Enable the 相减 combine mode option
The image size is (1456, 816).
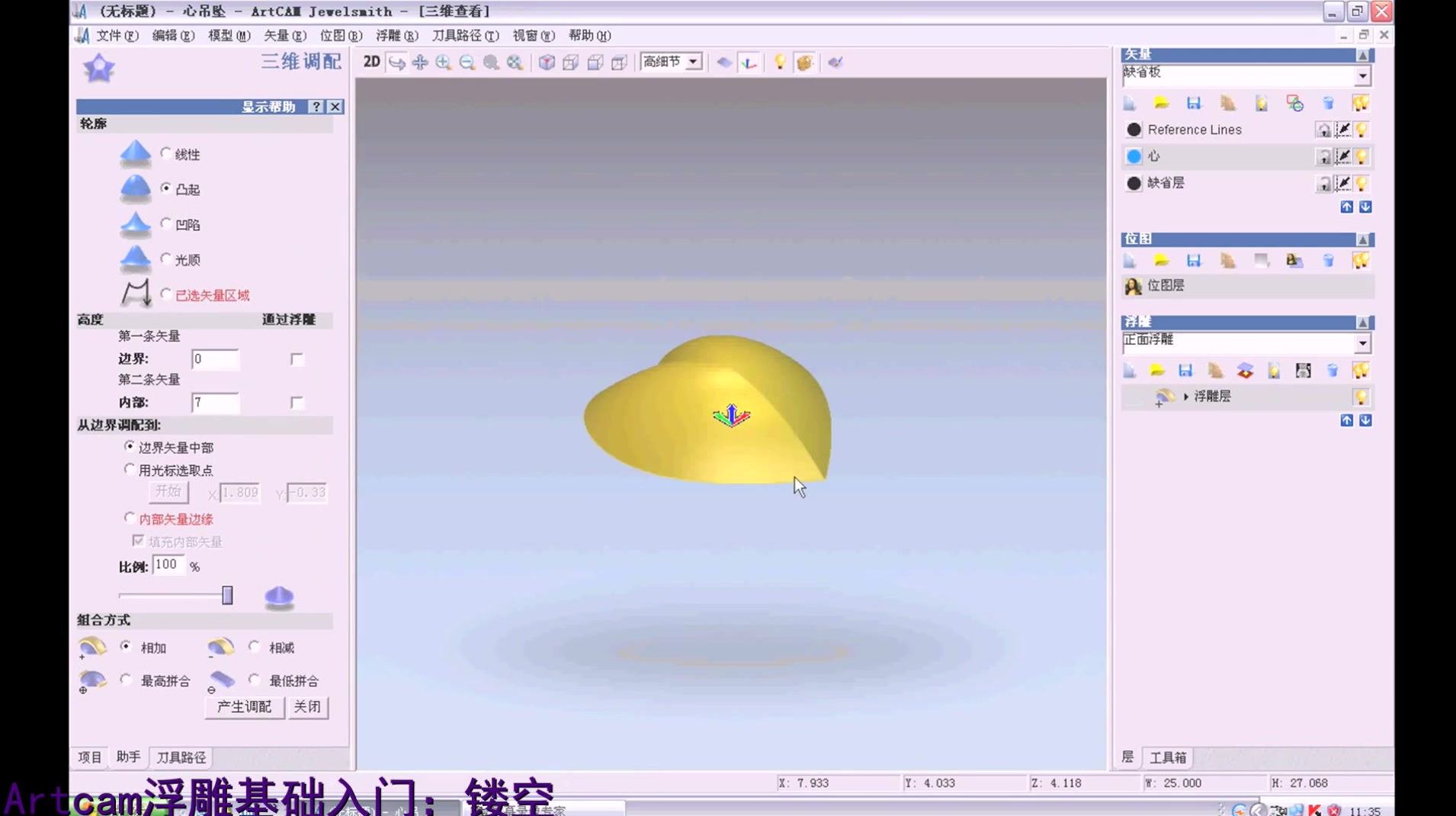click(x=255, y=647)
